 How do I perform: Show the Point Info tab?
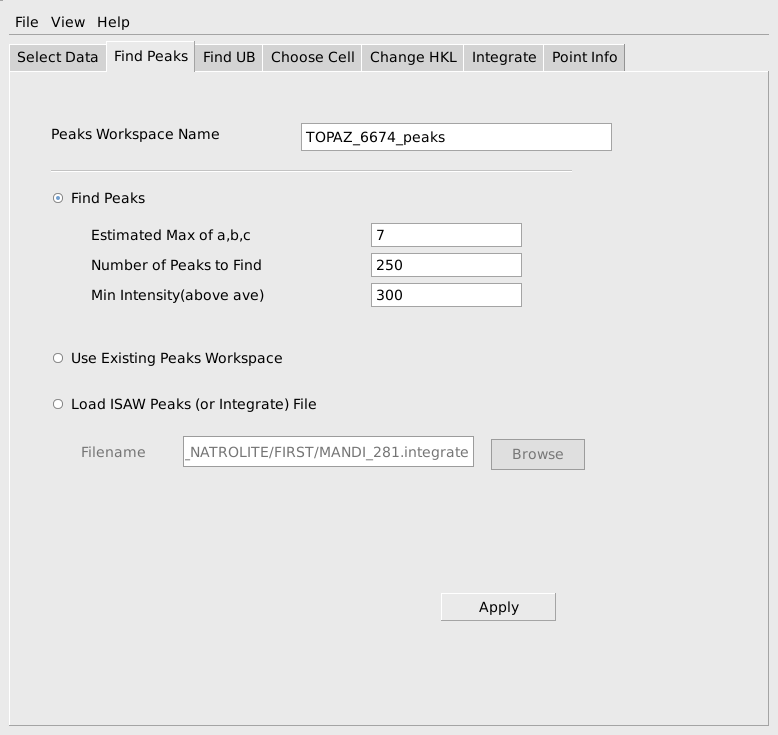point(584,57)
